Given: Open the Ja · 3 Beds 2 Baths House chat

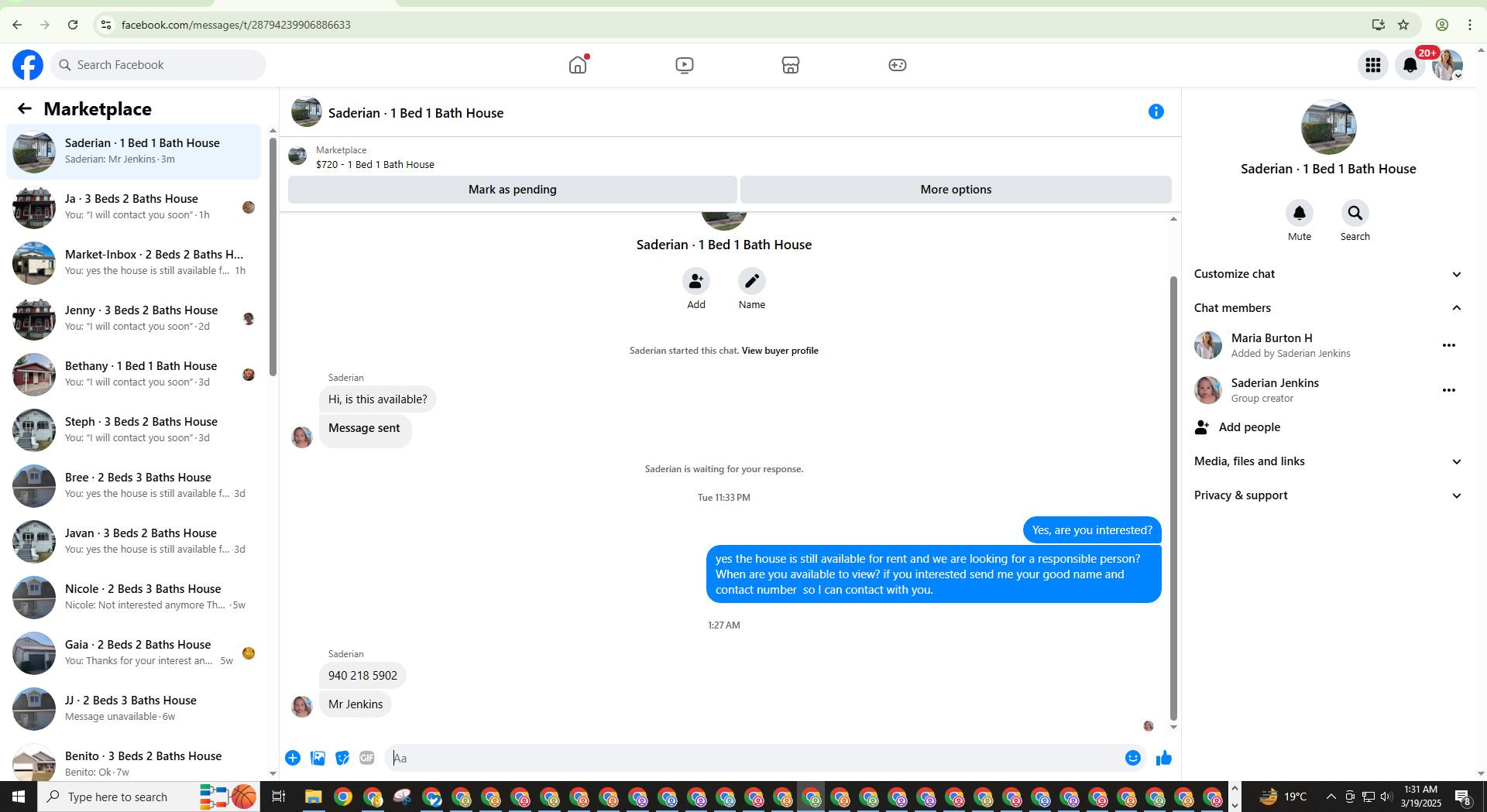Looking at the screenshot, I should [133, 207].
